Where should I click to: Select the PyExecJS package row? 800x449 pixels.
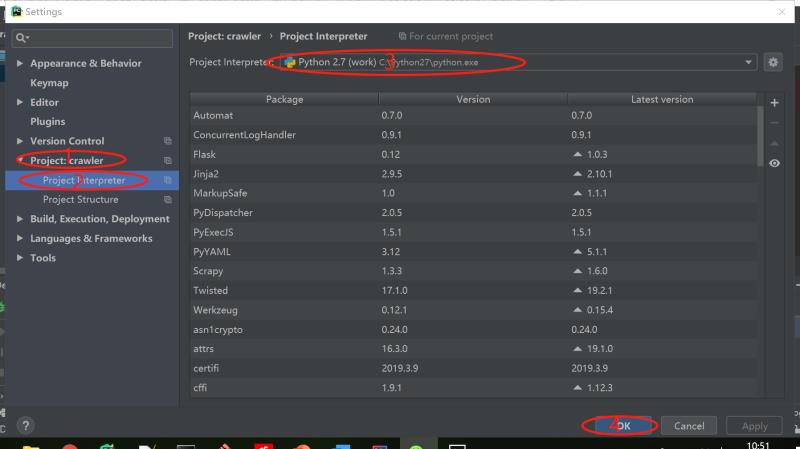coord(473,232)
